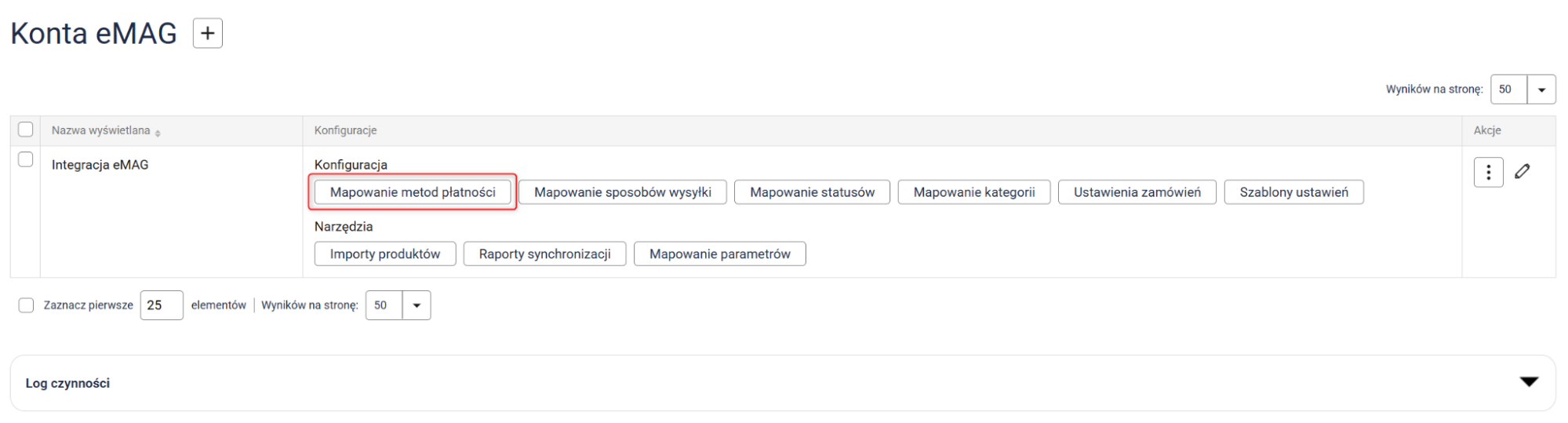This screenshot has height=423, width=1568.
Task: Open top Wyników na stronę dropdown
Action: point(1541,89)
